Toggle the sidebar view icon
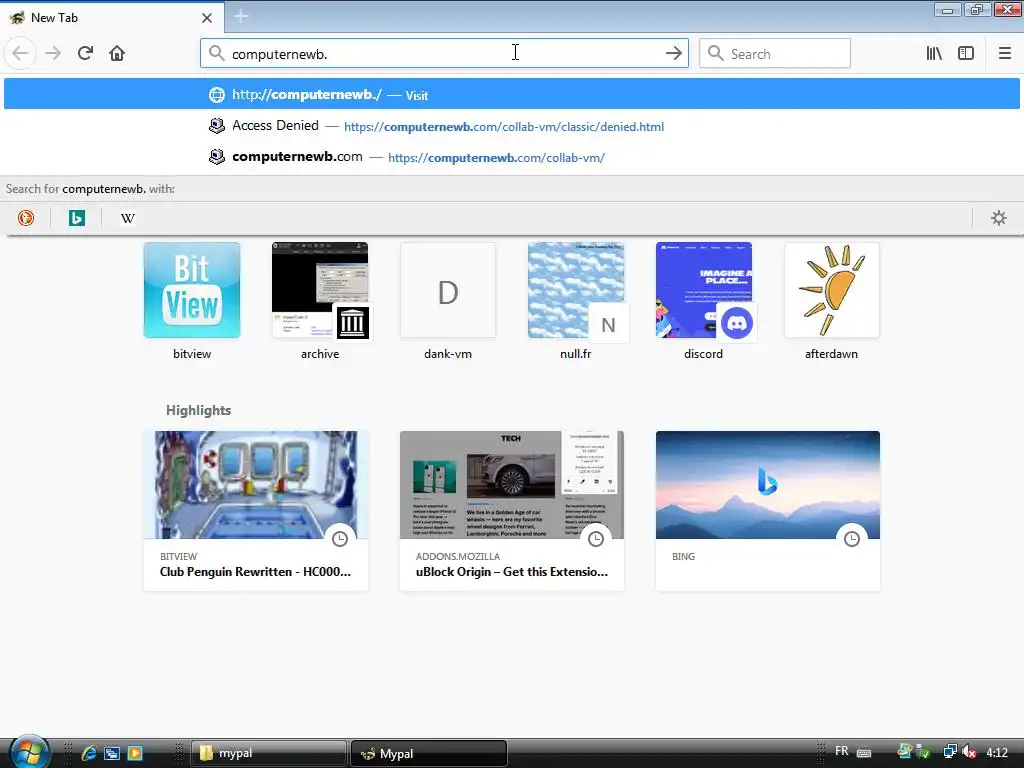This screenshot has height=768, width=1024. coord(966,54)
